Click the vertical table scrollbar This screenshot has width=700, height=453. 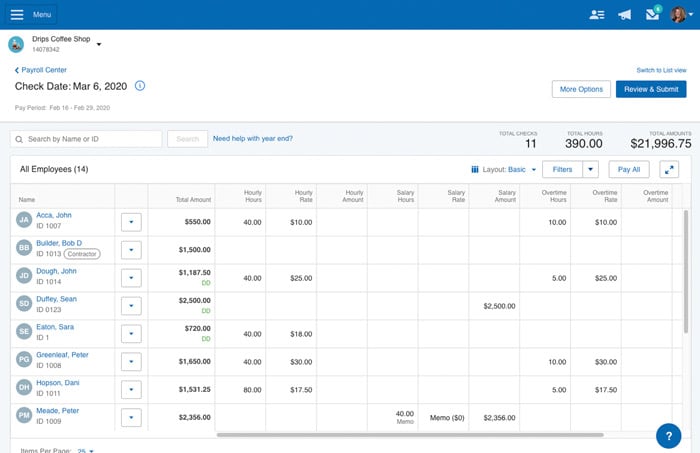tap(686, 271)
